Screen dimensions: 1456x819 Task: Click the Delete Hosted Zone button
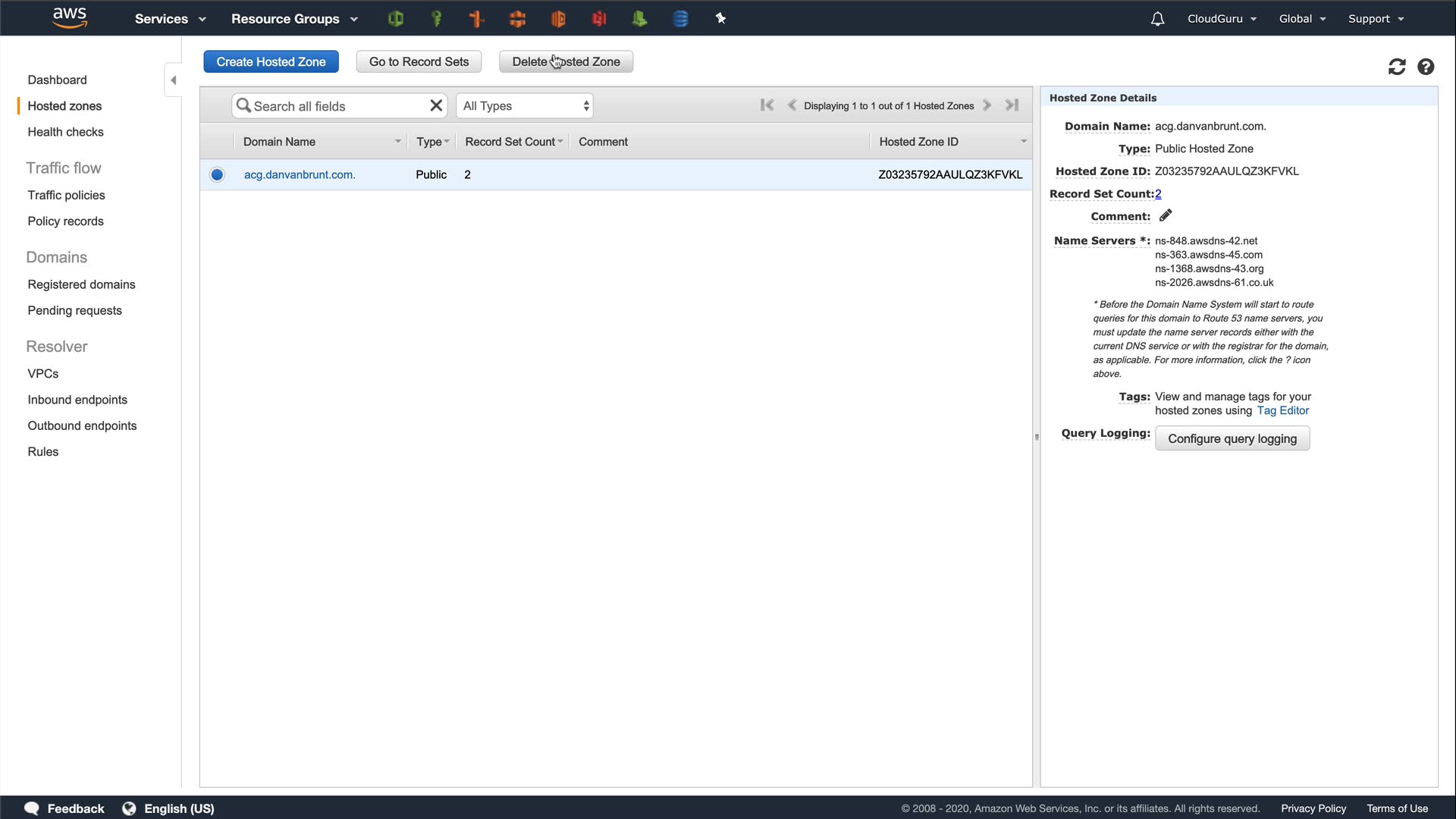tap(566, 62)
